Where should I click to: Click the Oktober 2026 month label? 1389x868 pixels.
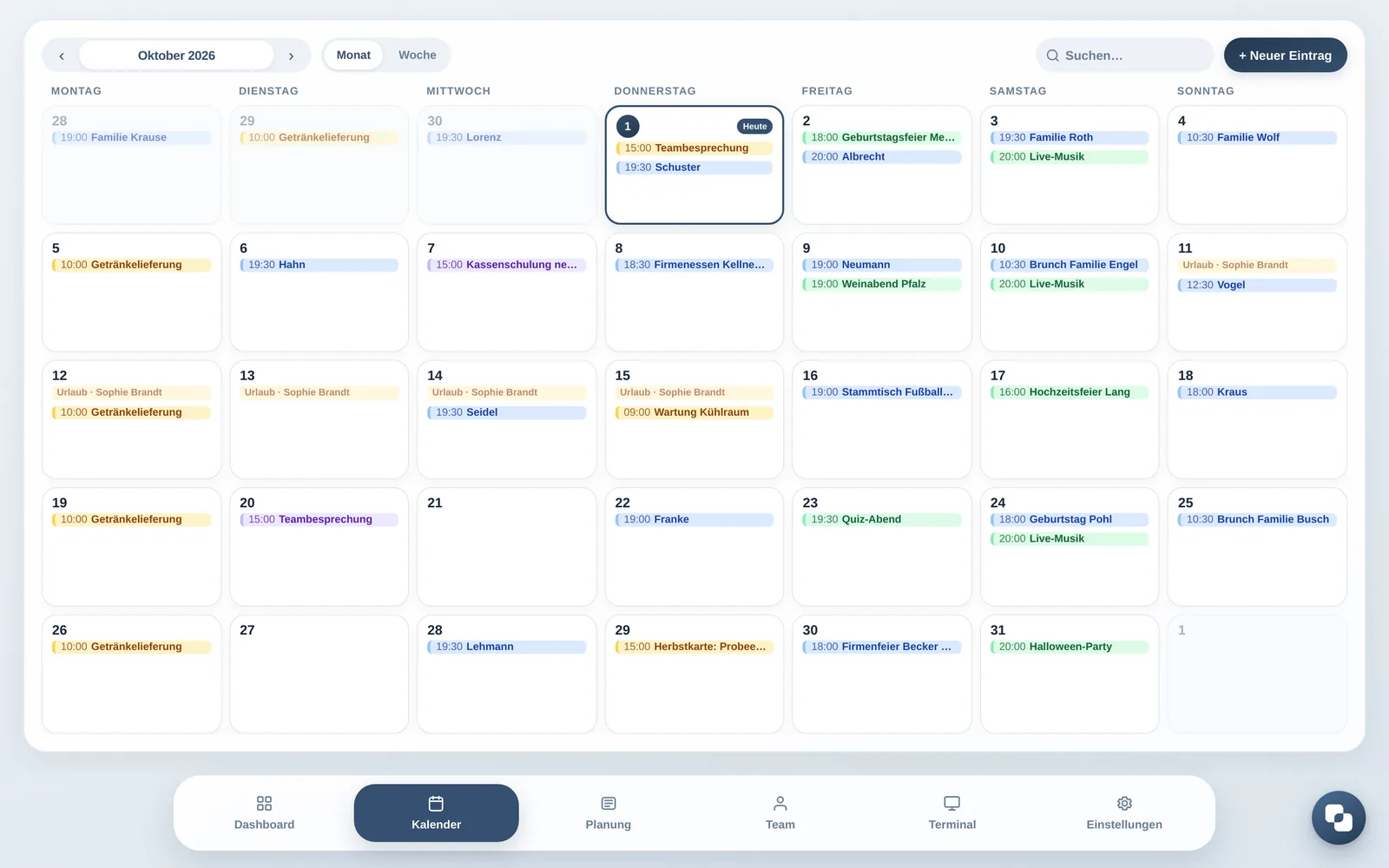(x=176, y=56)
